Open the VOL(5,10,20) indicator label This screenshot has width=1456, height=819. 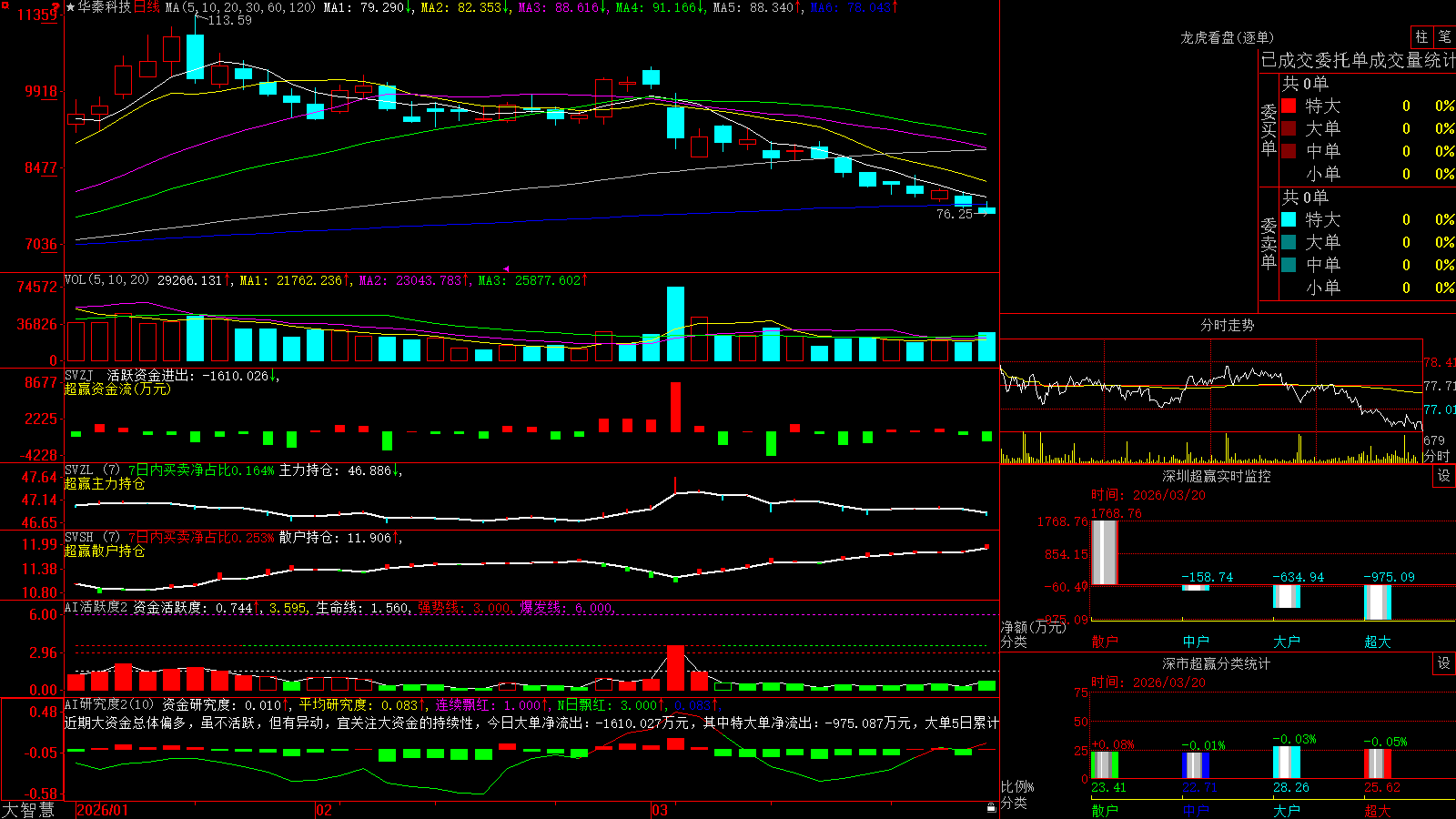pos(106,280)
